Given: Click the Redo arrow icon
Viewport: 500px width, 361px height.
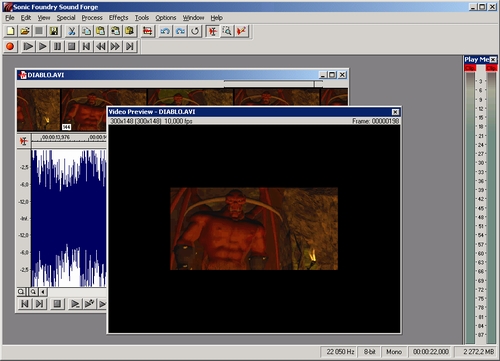Looking at the screenshot, I should 180,31.
